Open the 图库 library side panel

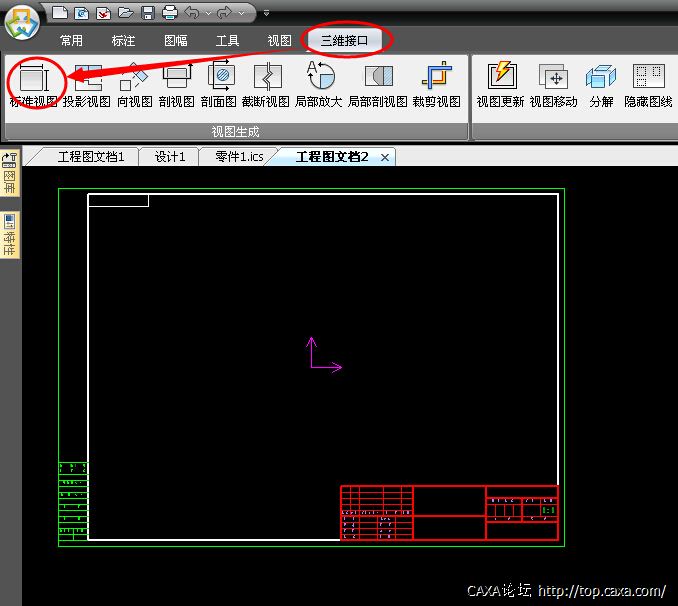click(10, 173)
